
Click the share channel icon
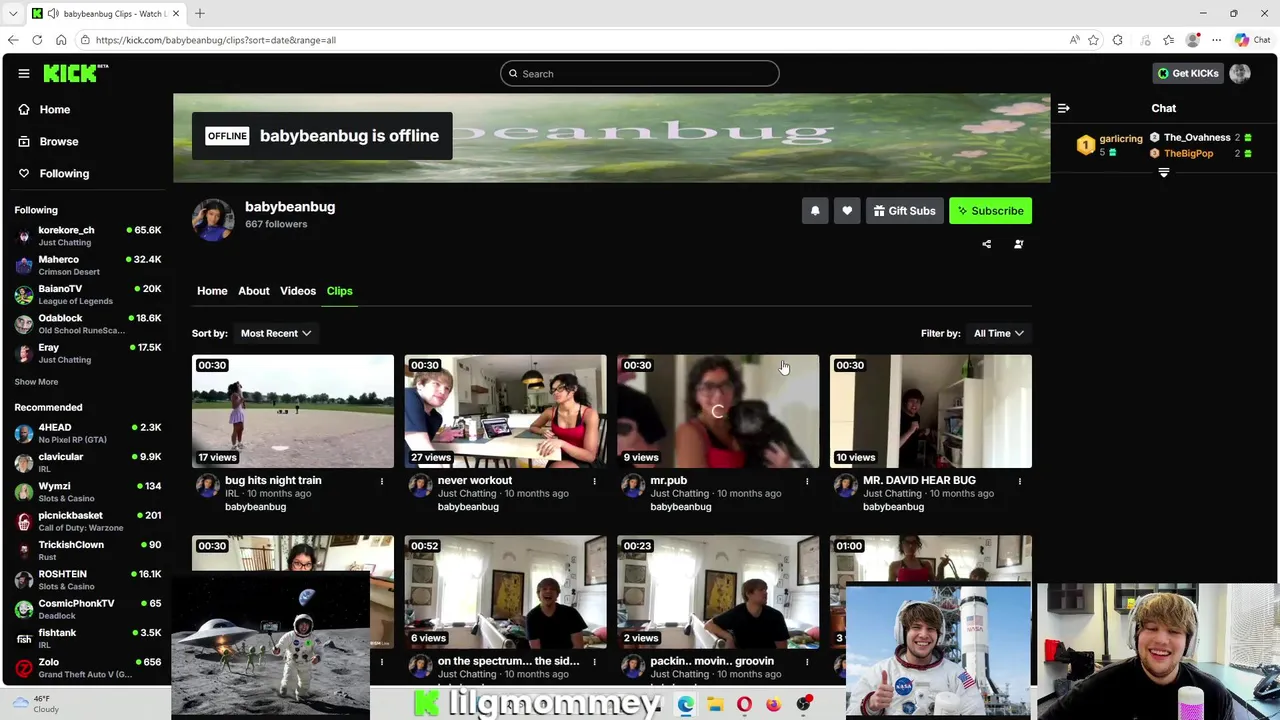pyautogui.click(x=986, y=244)
